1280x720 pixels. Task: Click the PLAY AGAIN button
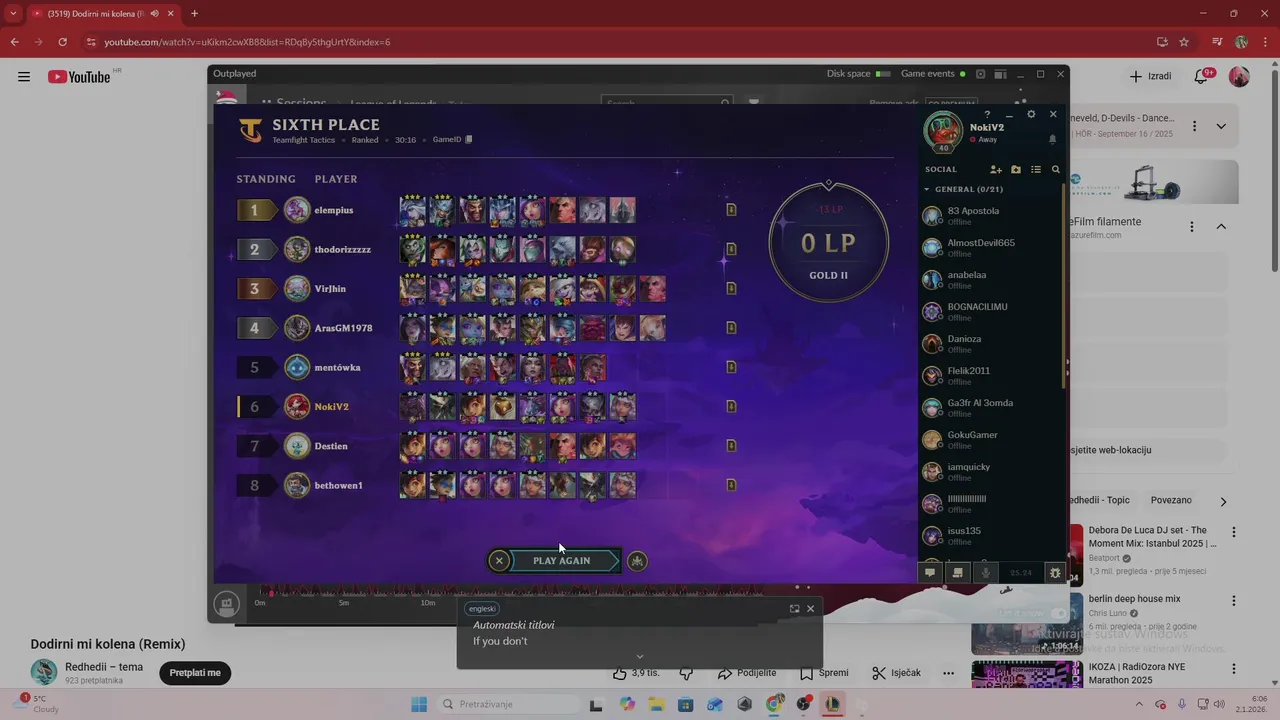pyautogui.click(x=562, y=561)
